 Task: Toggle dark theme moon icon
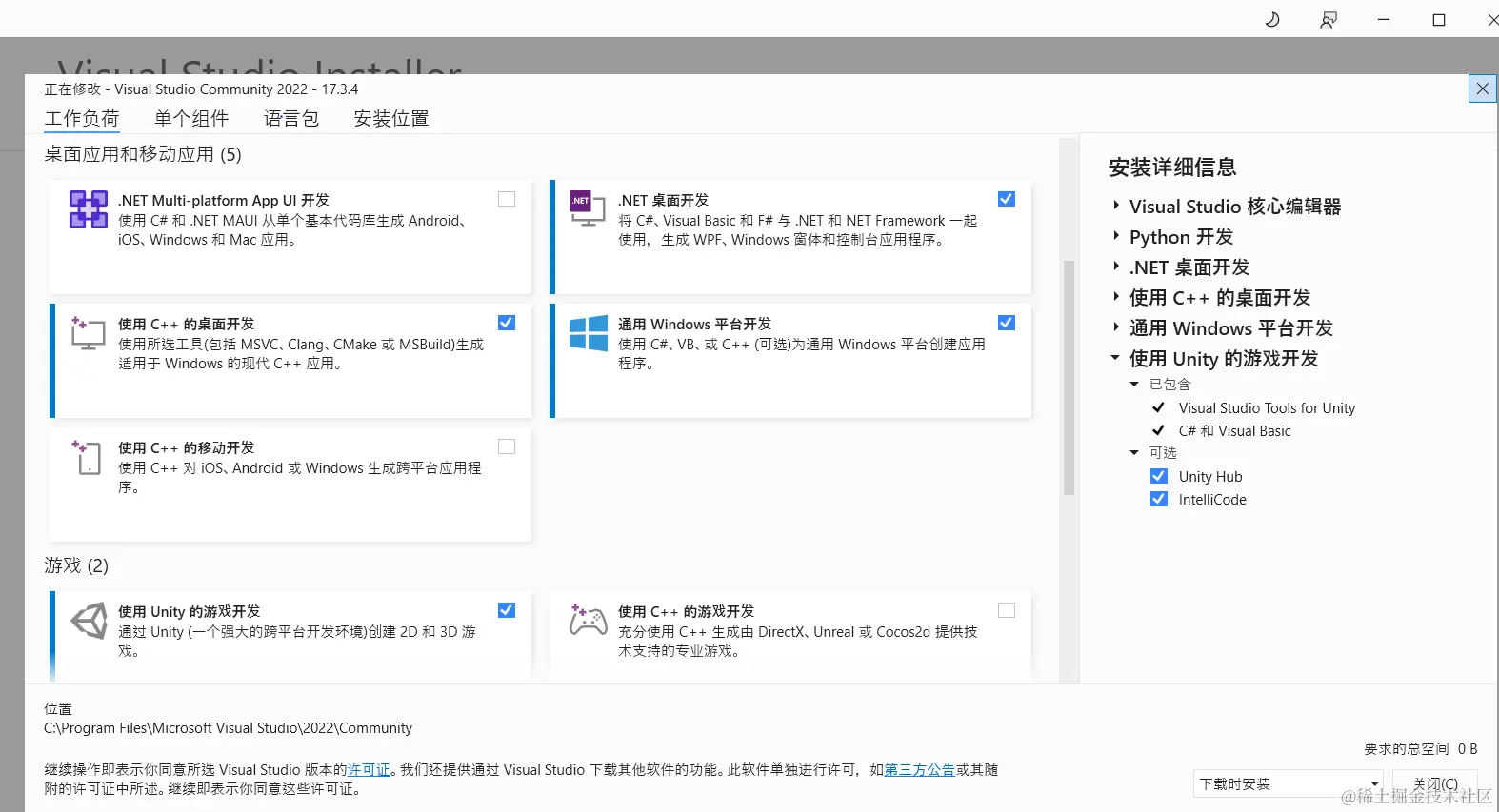coord(1272,19)
